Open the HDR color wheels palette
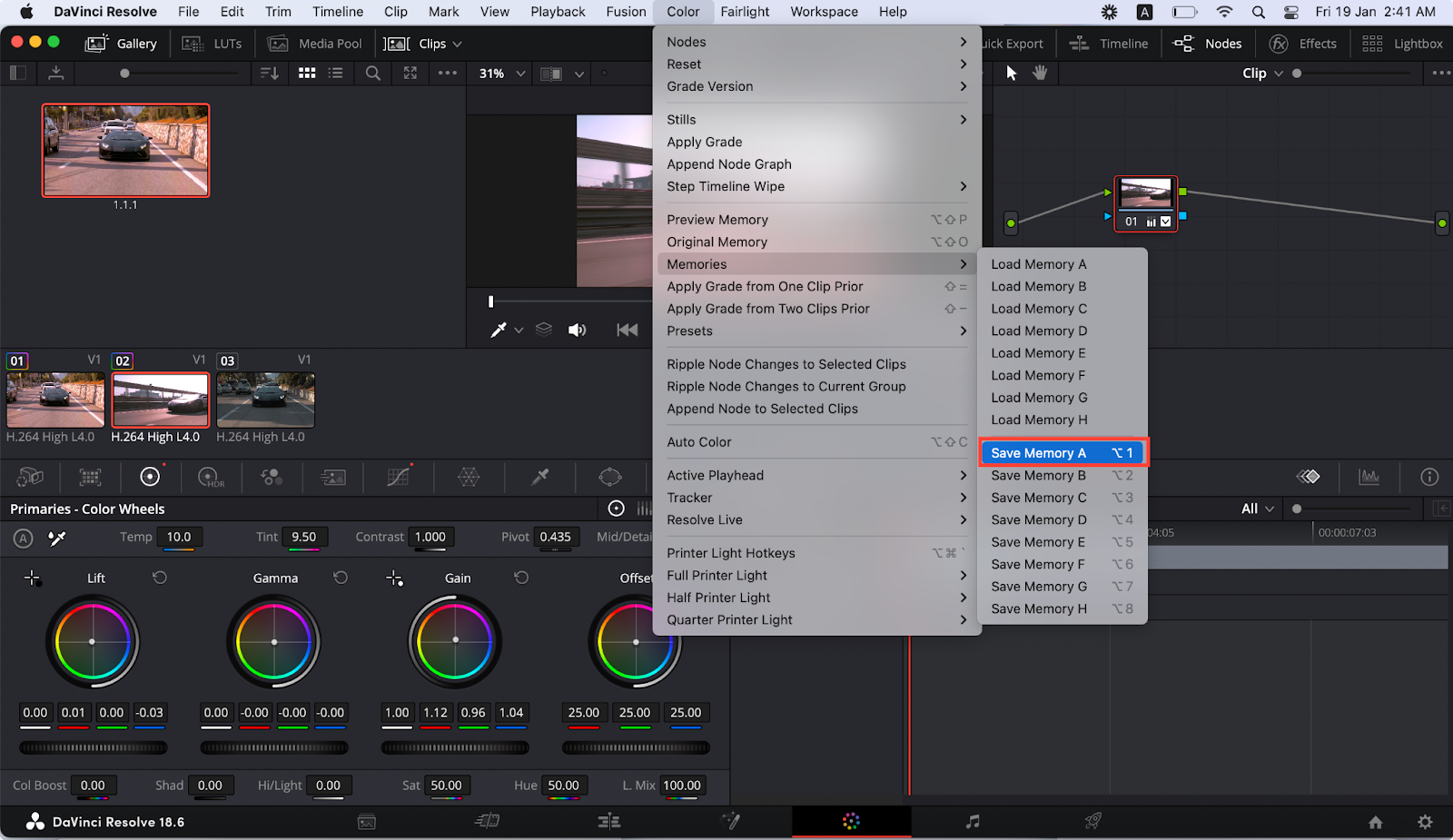Image resolution: width=1453 pixels, height=840 pixels. click(x=210, y=476)
